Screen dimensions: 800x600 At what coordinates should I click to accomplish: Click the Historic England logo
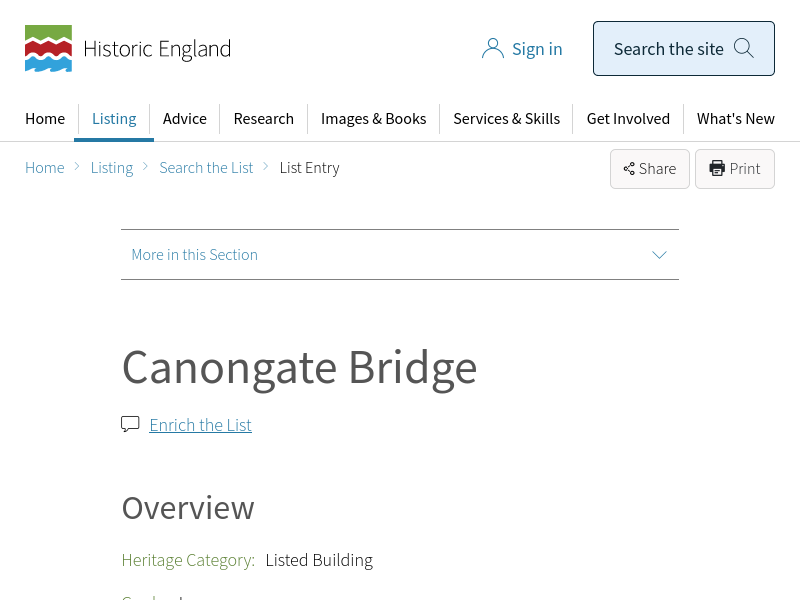pyautogui.click(x=127, y=49)
